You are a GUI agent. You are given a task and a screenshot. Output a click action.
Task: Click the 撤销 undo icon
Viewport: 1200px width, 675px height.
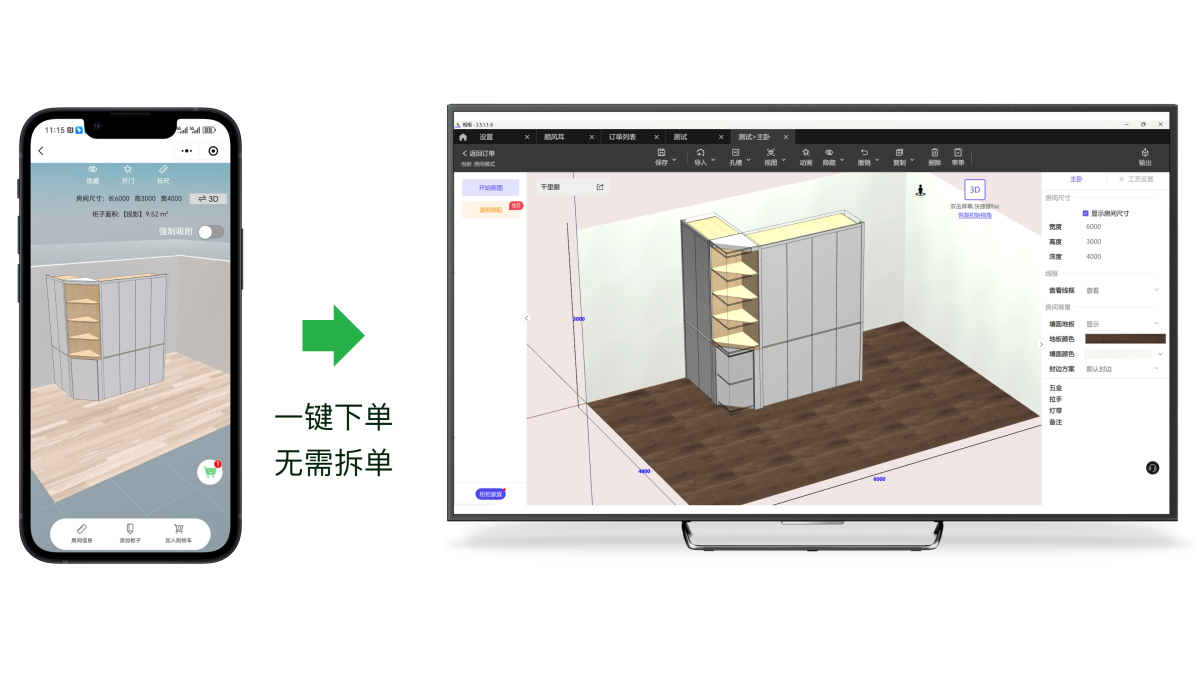point(864,153)
